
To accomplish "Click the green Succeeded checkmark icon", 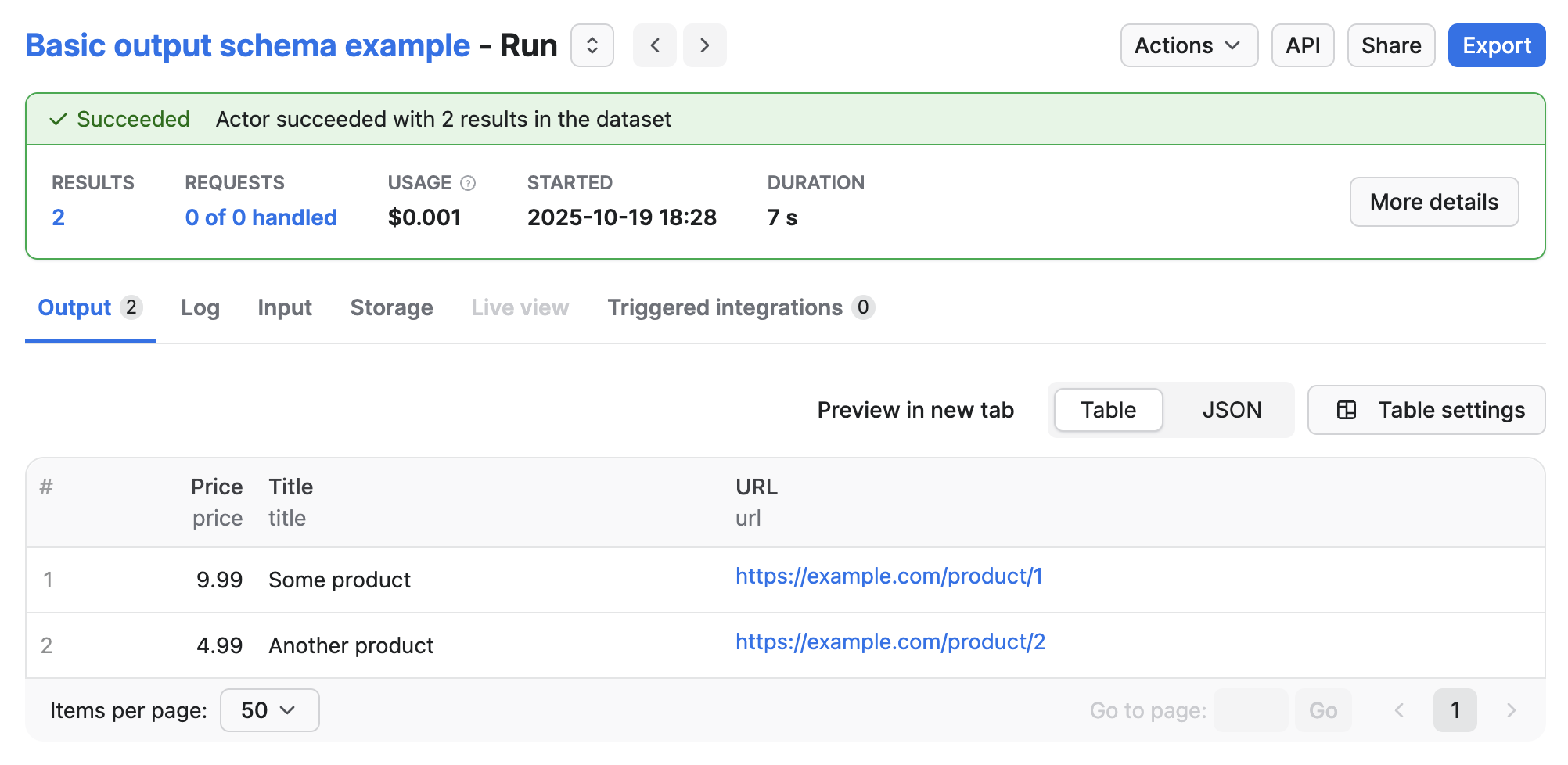I will click(56, 119).
